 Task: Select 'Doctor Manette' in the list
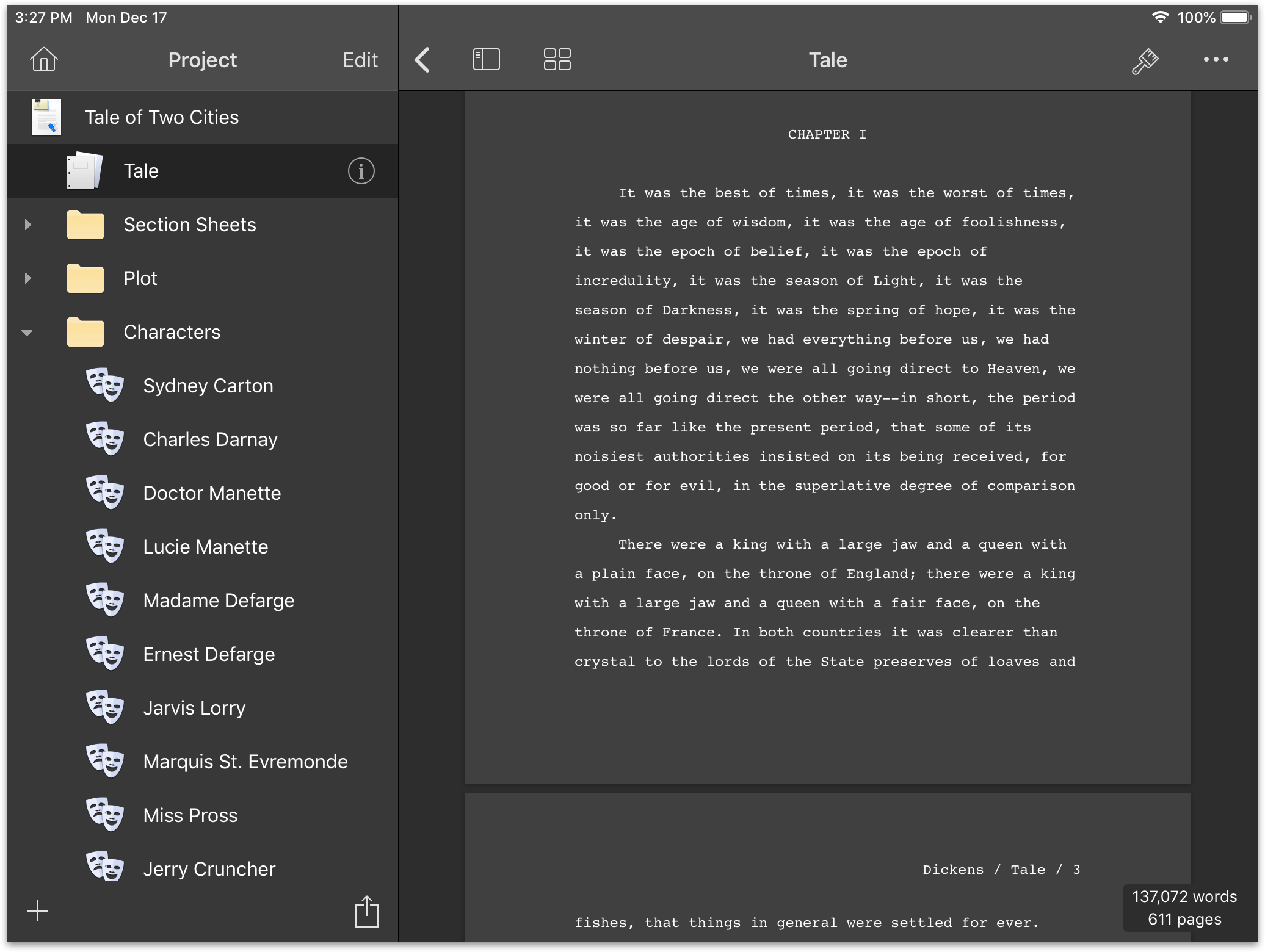click(212, 493)
